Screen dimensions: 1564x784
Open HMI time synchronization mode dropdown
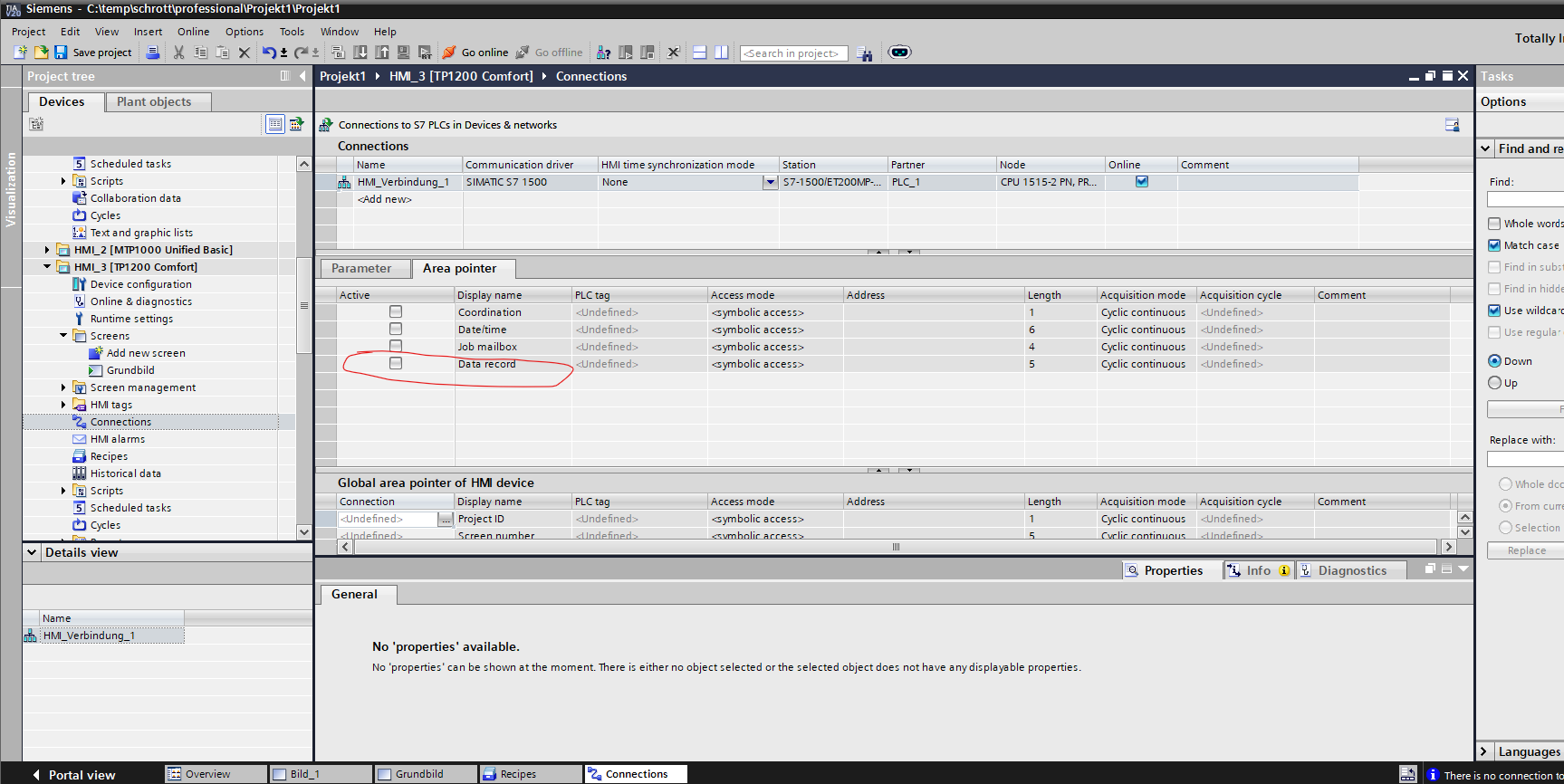[770, 182]
